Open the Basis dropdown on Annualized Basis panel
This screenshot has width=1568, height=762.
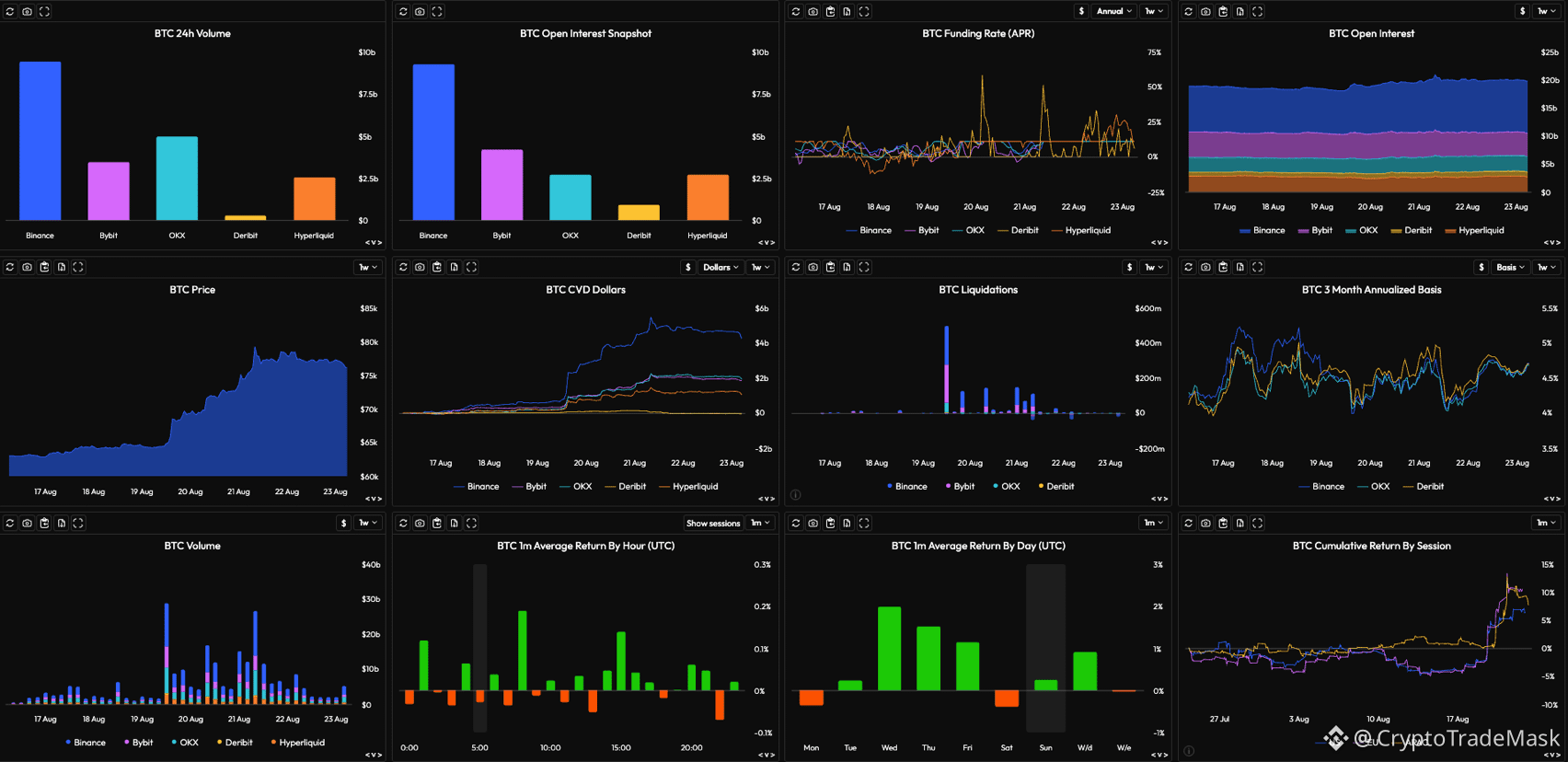pyautogui.click(x=1510, y=268)
